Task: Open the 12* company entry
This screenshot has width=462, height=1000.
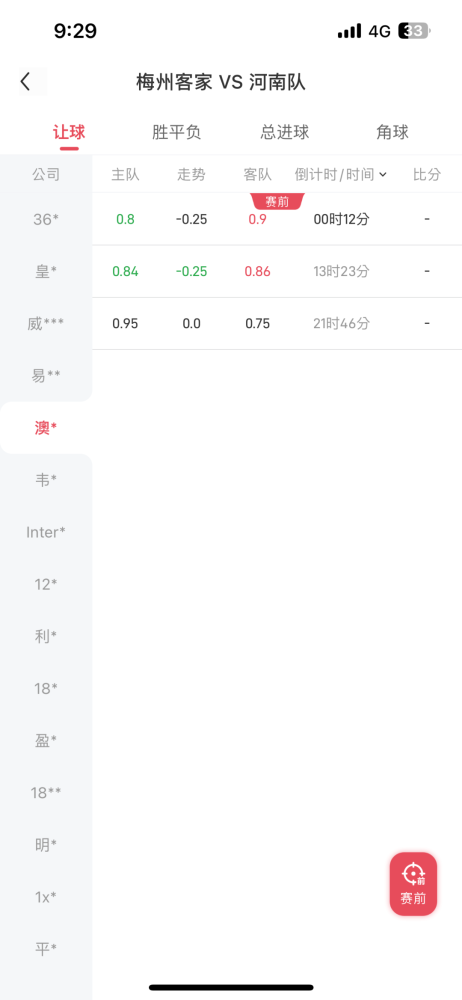Action: click(46, 584)
